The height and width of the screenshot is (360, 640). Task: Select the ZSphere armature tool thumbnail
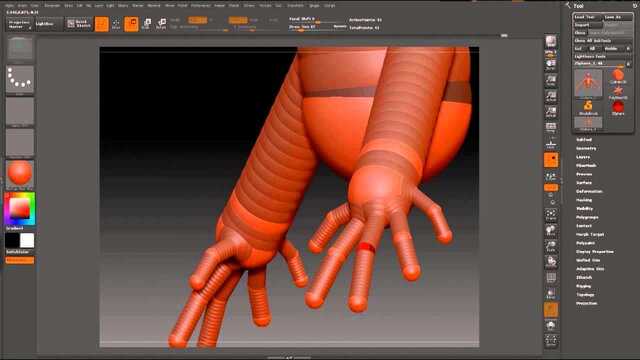tap(588, 84)
